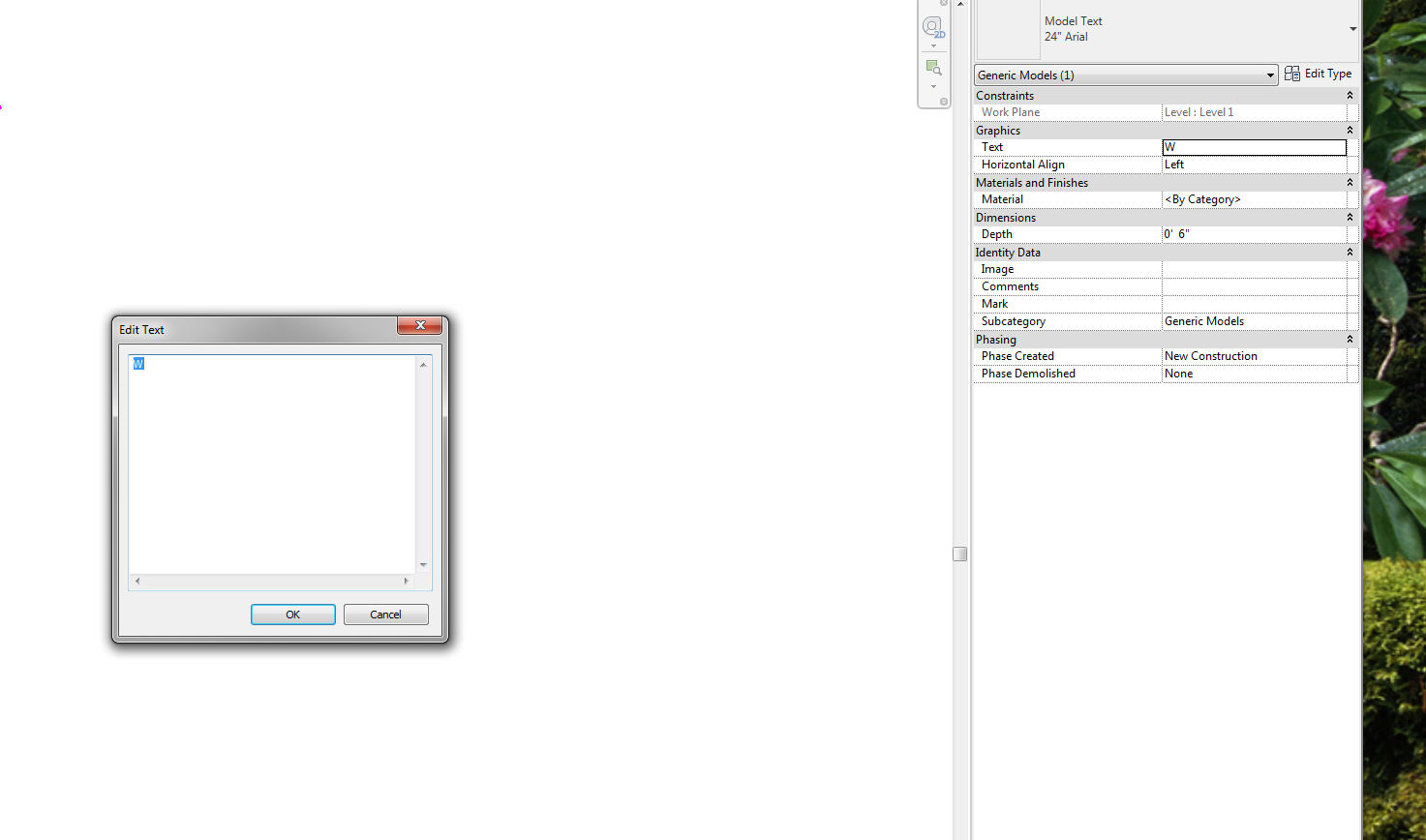Collapse the Phasing section

click(1350, 339)
